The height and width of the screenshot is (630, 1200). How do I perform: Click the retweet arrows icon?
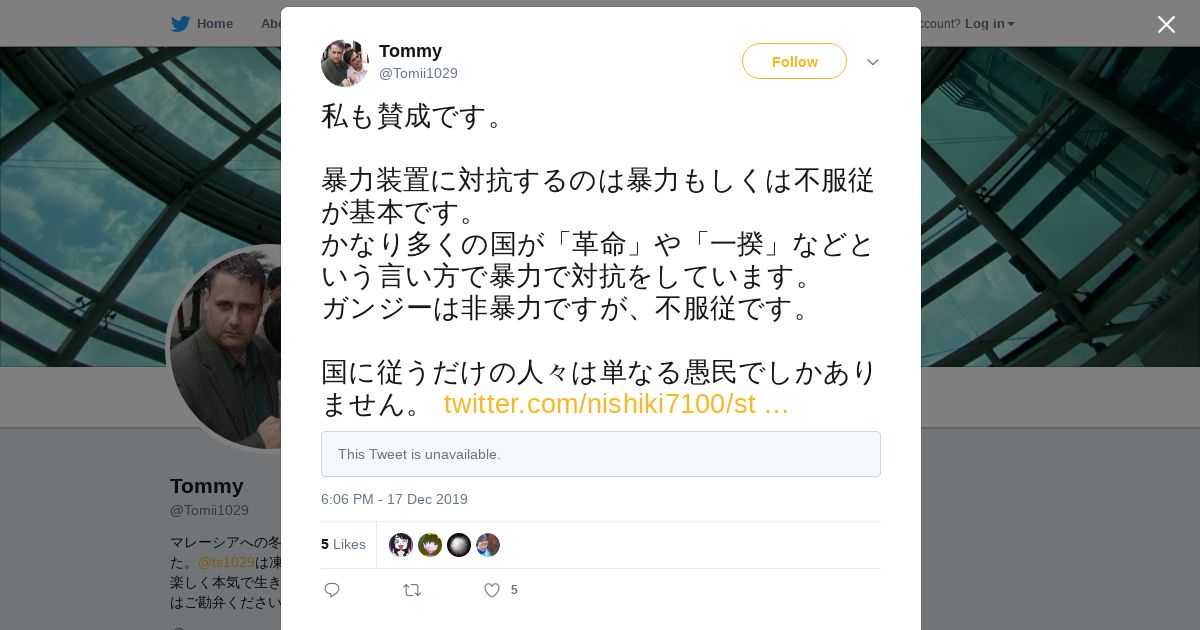point(412,590)
